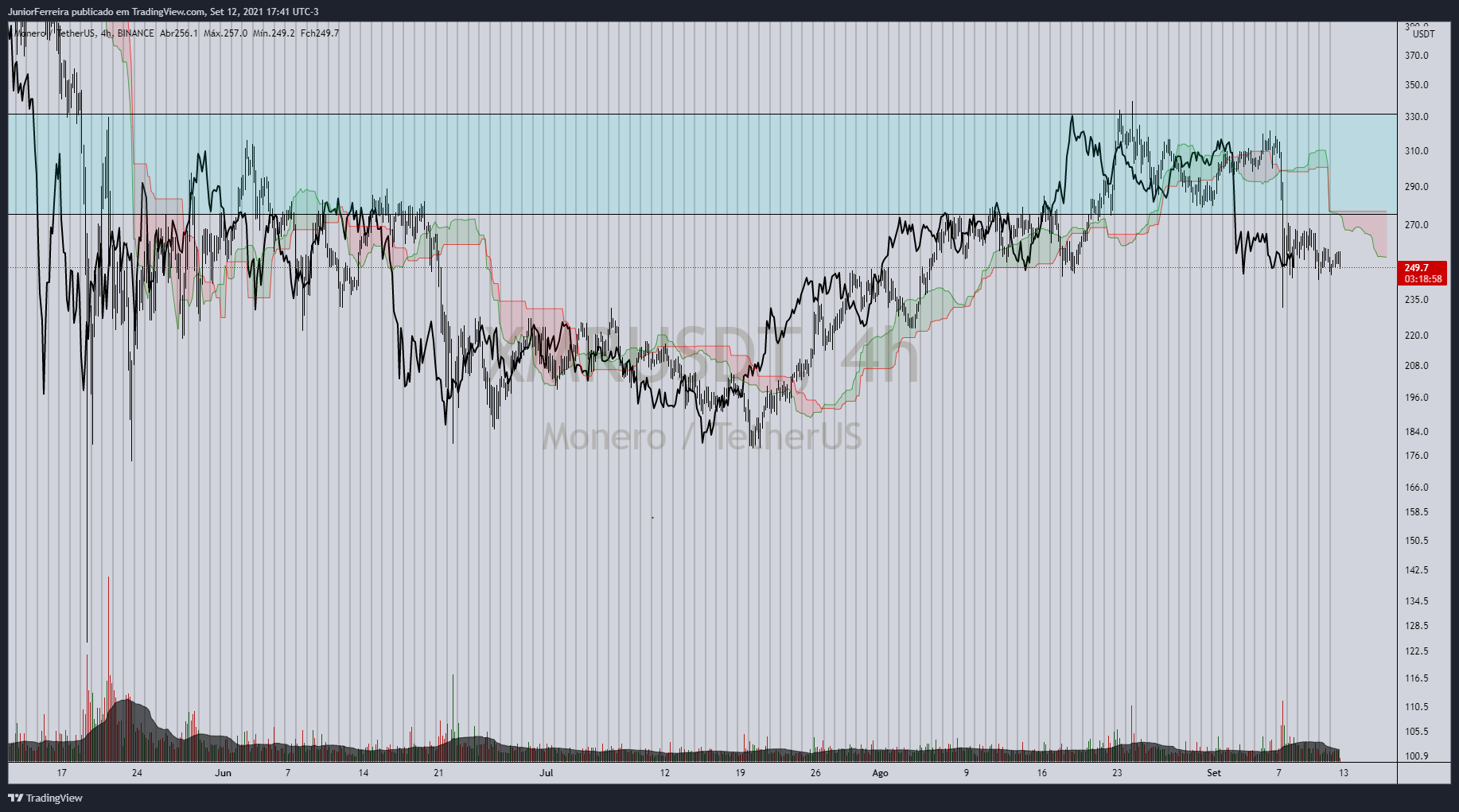This screenshot has height=812, width=1459.
Task: Click the USDT currency label on price axis
Action: pos(1423,34)
